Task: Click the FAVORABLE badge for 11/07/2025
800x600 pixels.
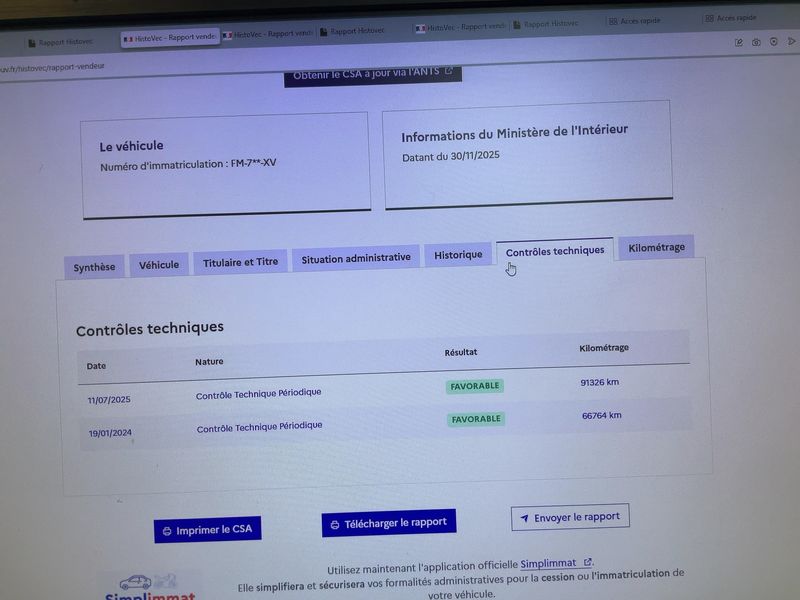Action: pos(474,386)
